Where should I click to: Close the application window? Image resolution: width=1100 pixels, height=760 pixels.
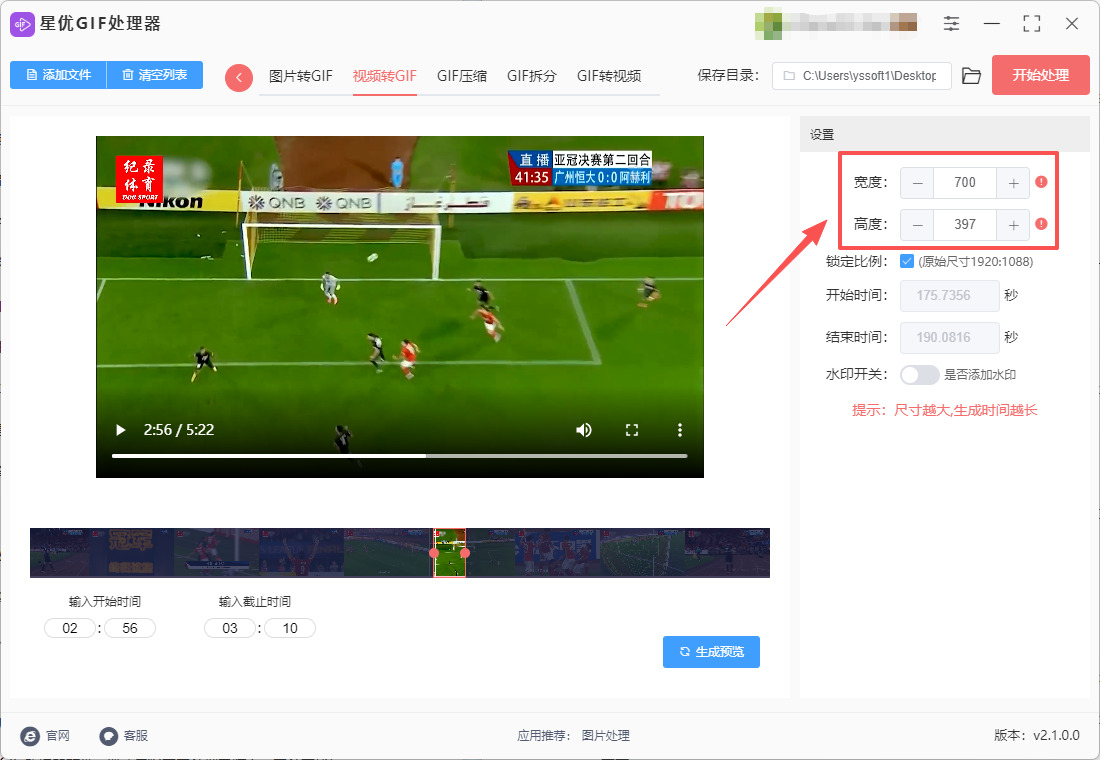1071,24
